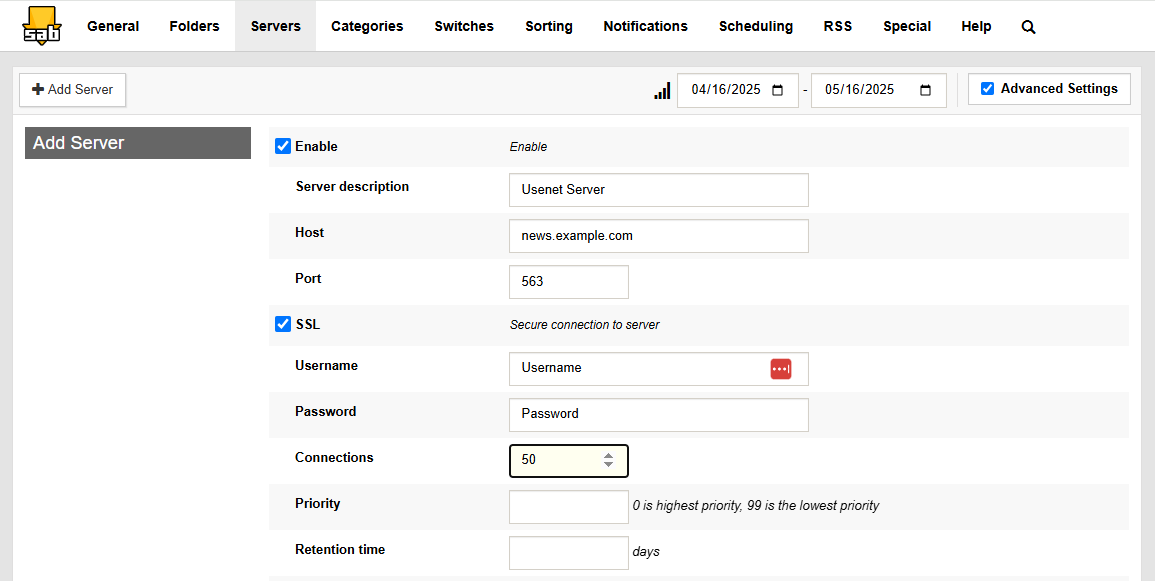Go to the Notifications tab
The image size is (1155, 581).
tap(645, 26)
